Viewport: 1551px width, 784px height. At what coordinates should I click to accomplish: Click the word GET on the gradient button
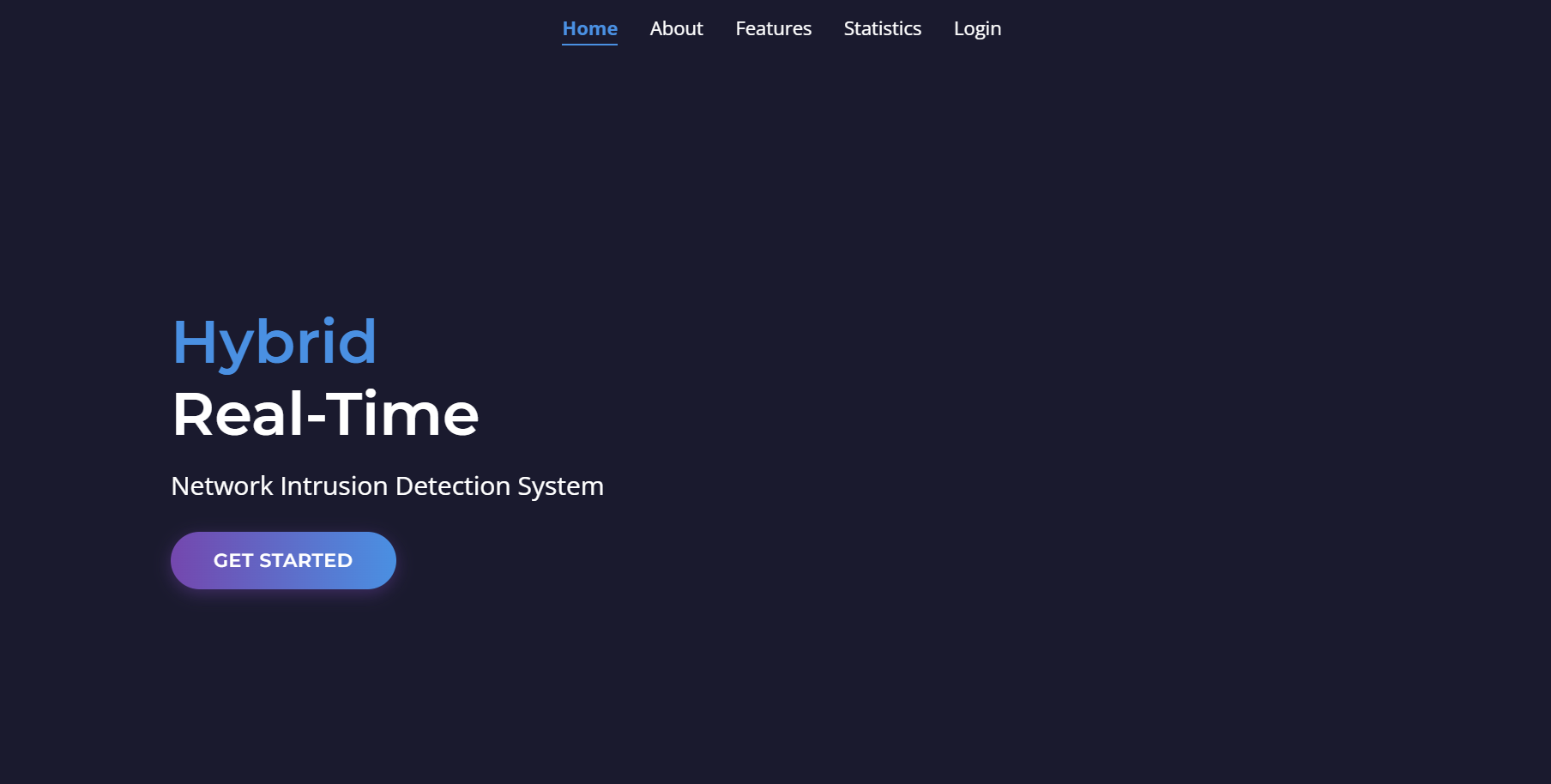pyautogui.click(x=232, y=561)
